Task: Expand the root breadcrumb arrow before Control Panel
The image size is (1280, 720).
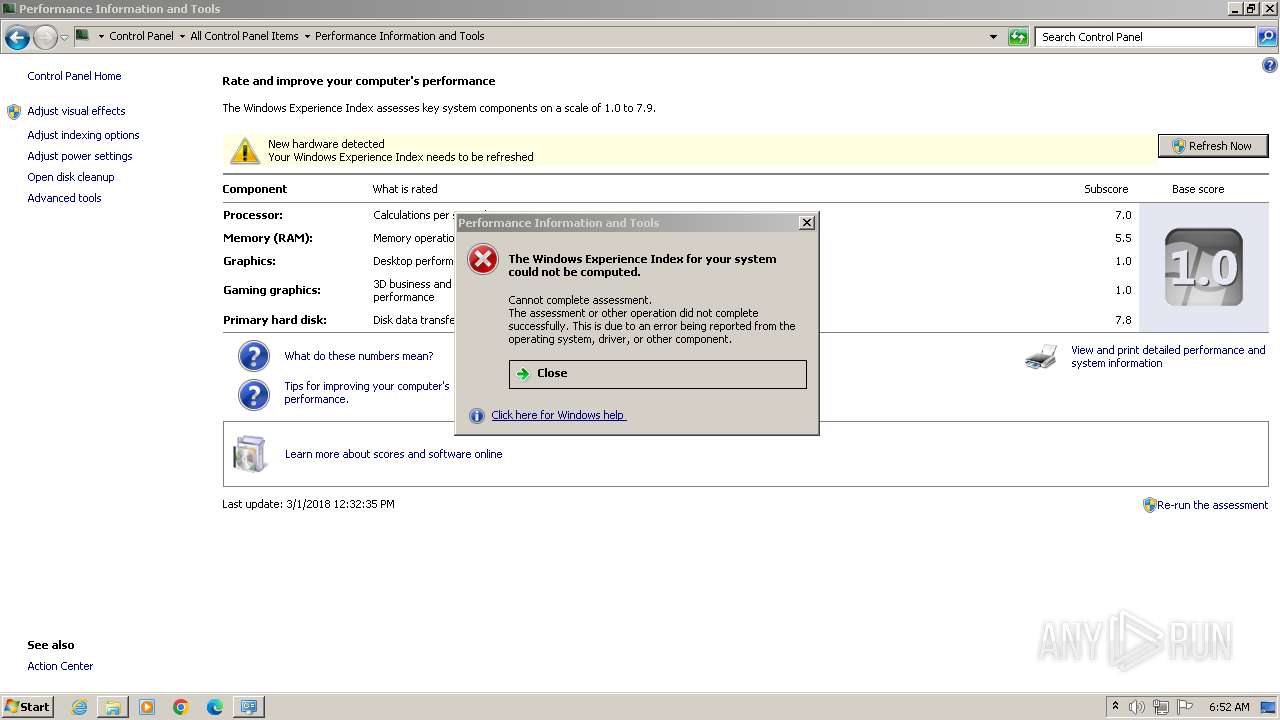Action: coord(101,37)
